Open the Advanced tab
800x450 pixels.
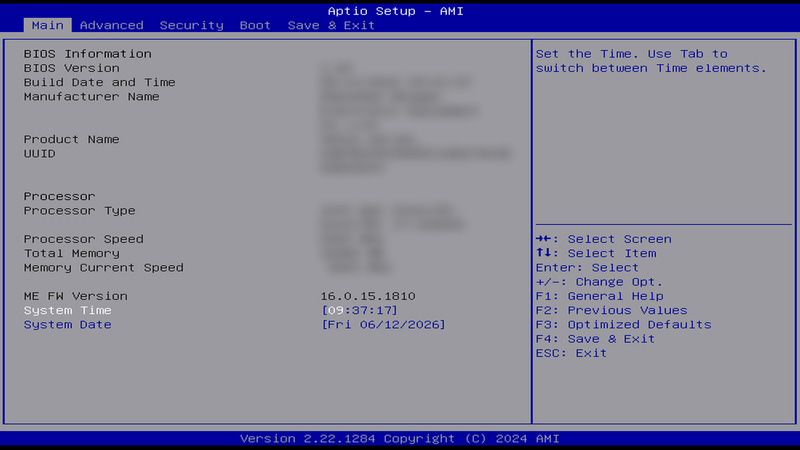111,25
